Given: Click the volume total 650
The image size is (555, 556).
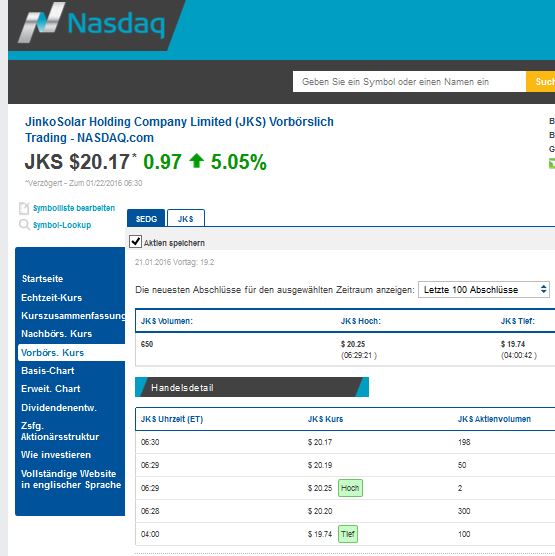Looking at the screenshot, I should 147,344.
